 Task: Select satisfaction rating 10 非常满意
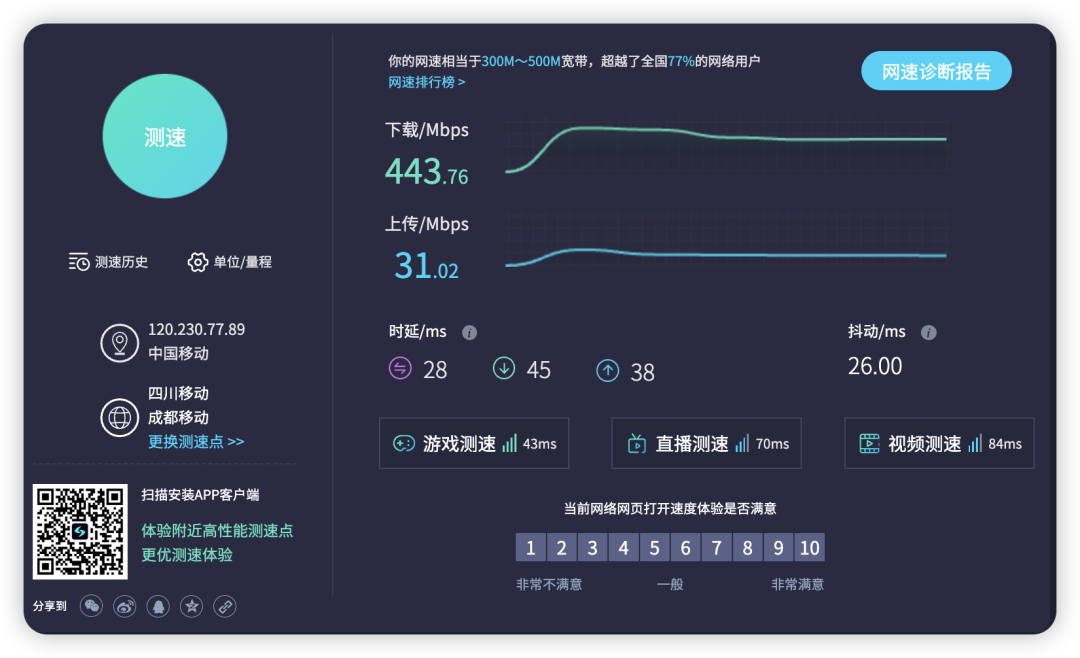click(x=809, y=547)
